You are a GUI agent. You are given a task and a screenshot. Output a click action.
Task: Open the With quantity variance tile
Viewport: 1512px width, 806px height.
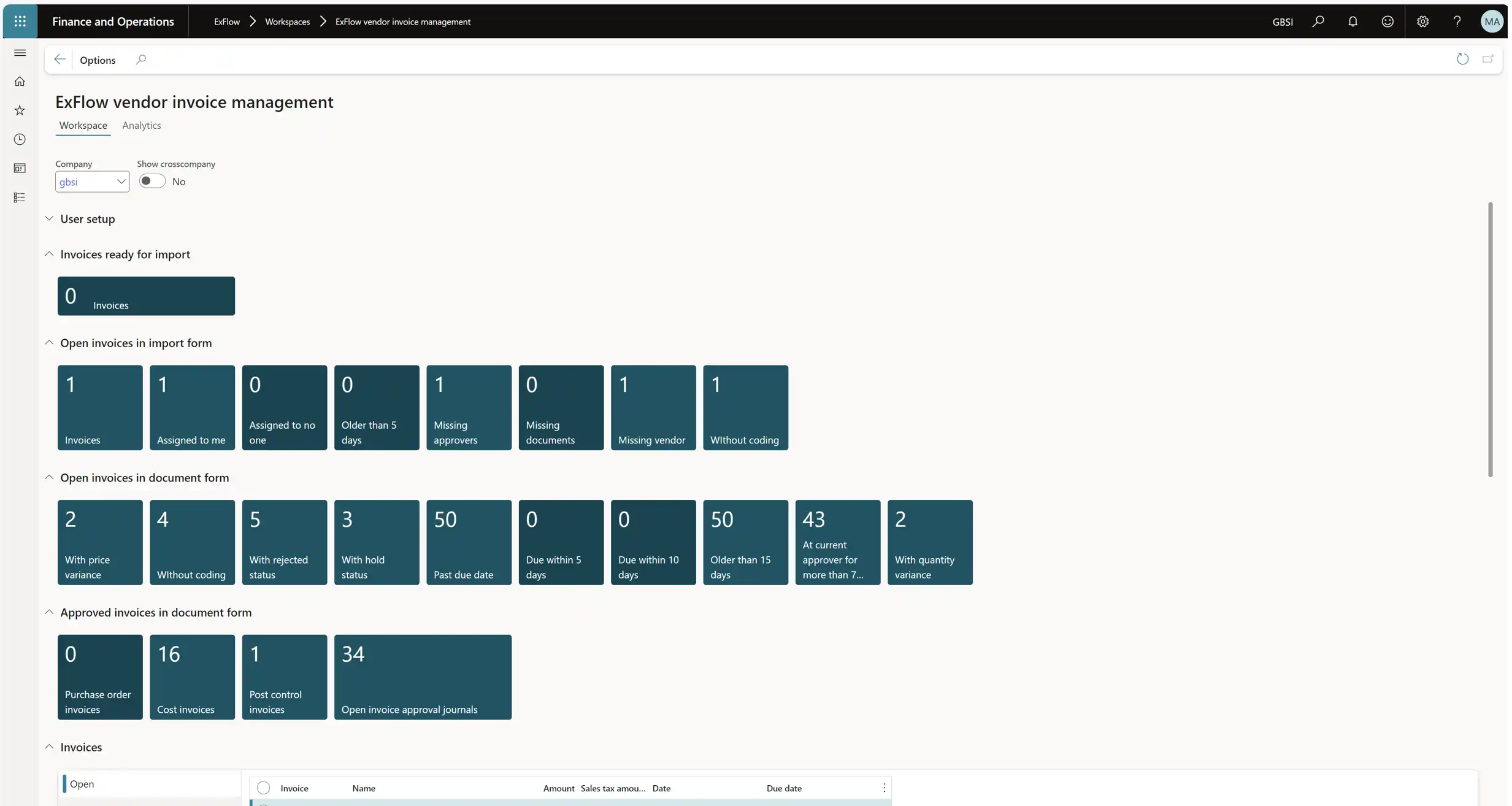930,542
